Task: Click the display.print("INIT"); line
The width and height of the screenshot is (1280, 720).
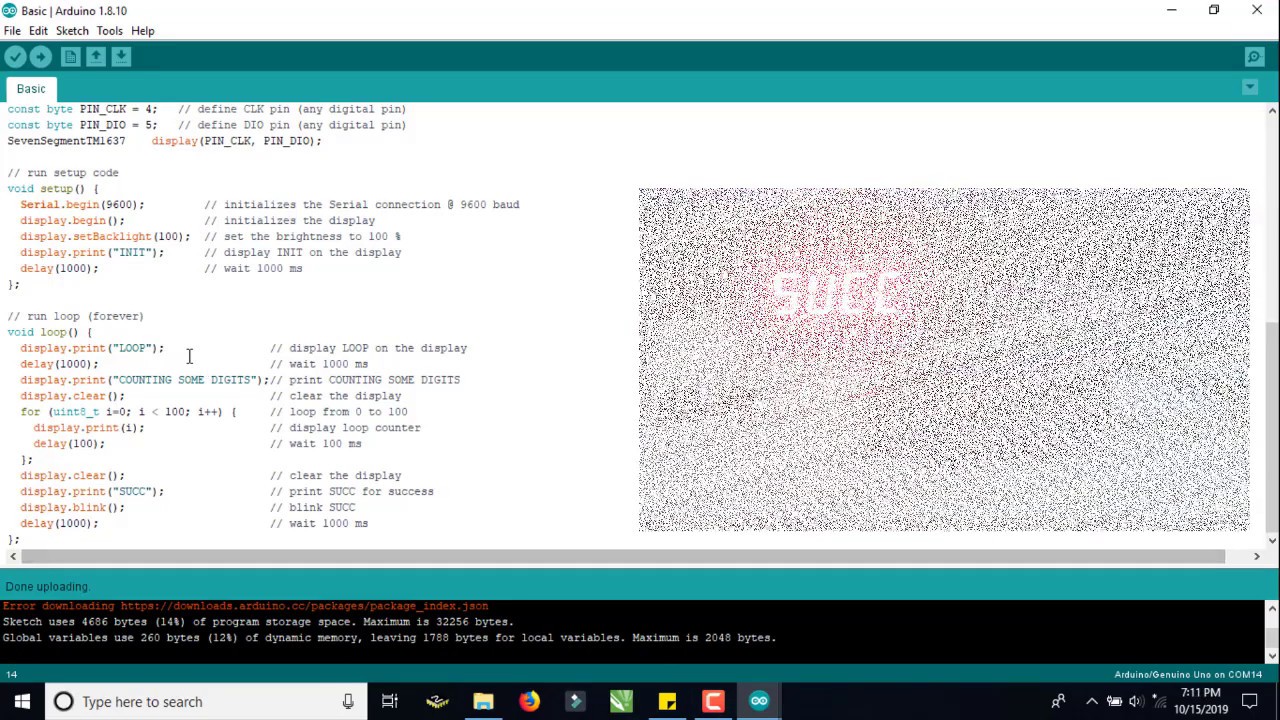Action: point(92,253)
